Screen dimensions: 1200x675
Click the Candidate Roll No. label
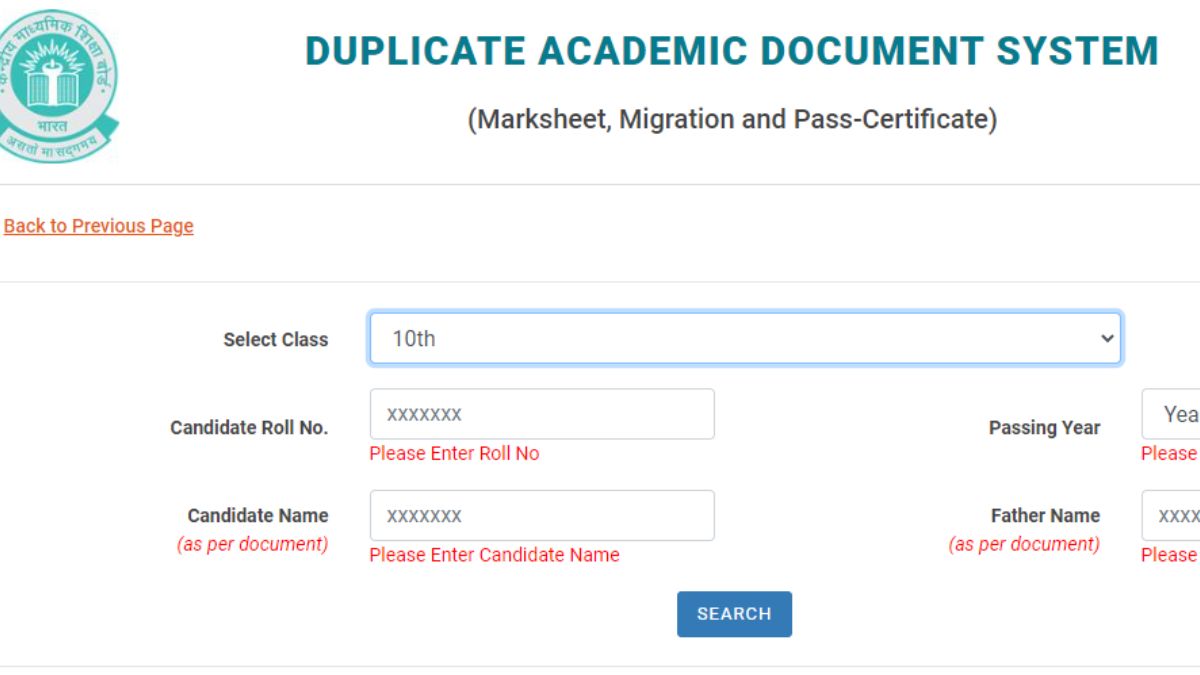(x=249, y=428)
